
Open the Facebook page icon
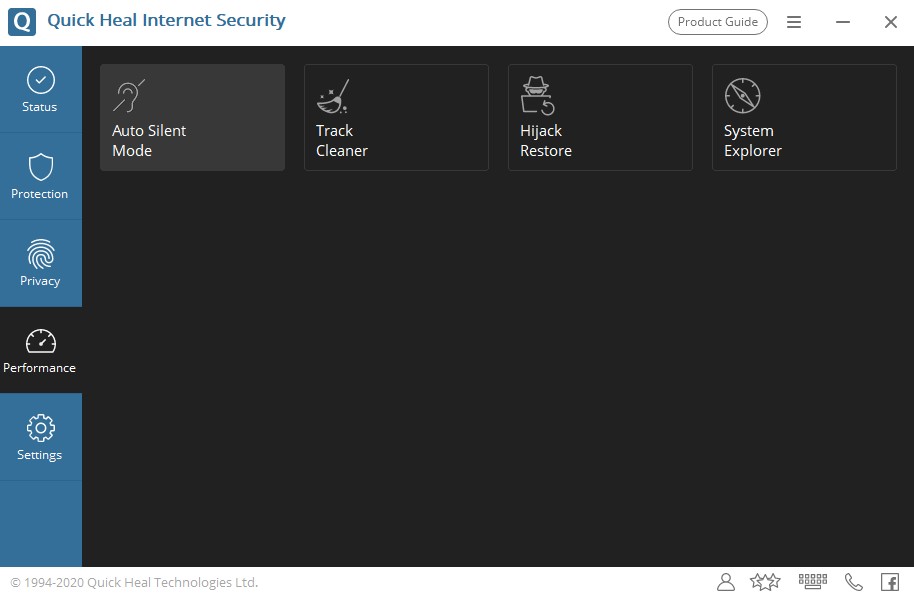889,582
